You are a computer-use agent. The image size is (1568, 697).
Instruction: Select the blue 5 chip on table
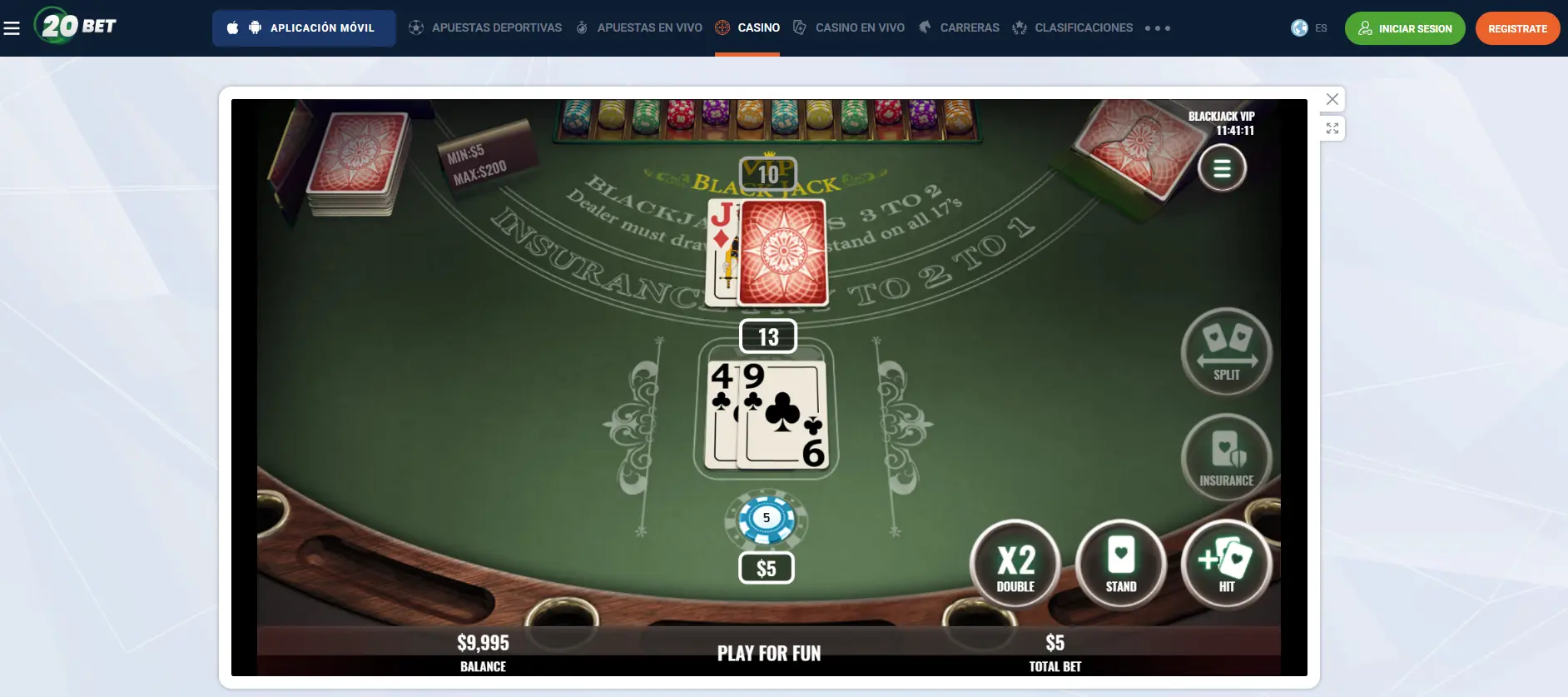767,519
